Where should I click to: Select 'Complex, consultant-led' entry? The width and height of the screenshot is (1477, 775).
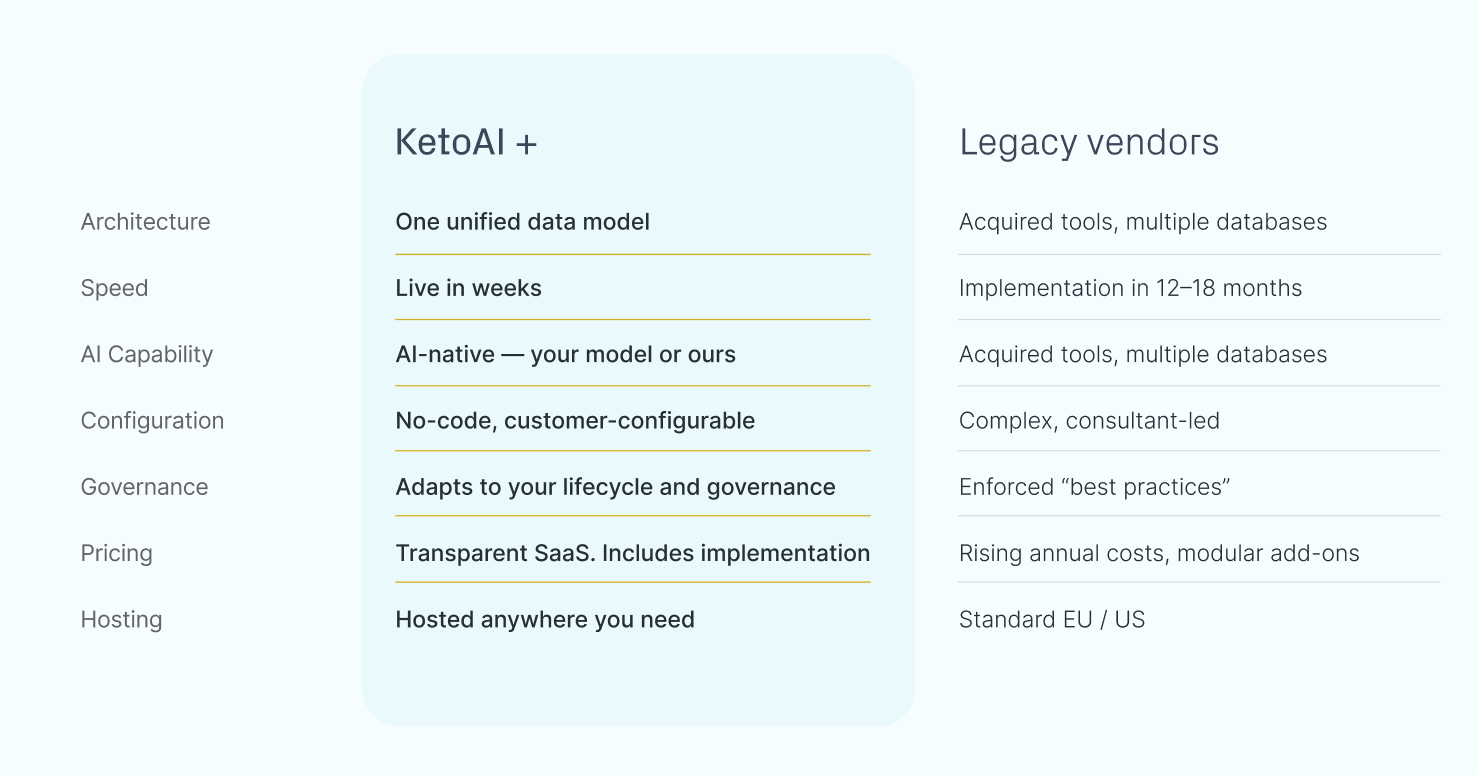[x=1090, y=421]
